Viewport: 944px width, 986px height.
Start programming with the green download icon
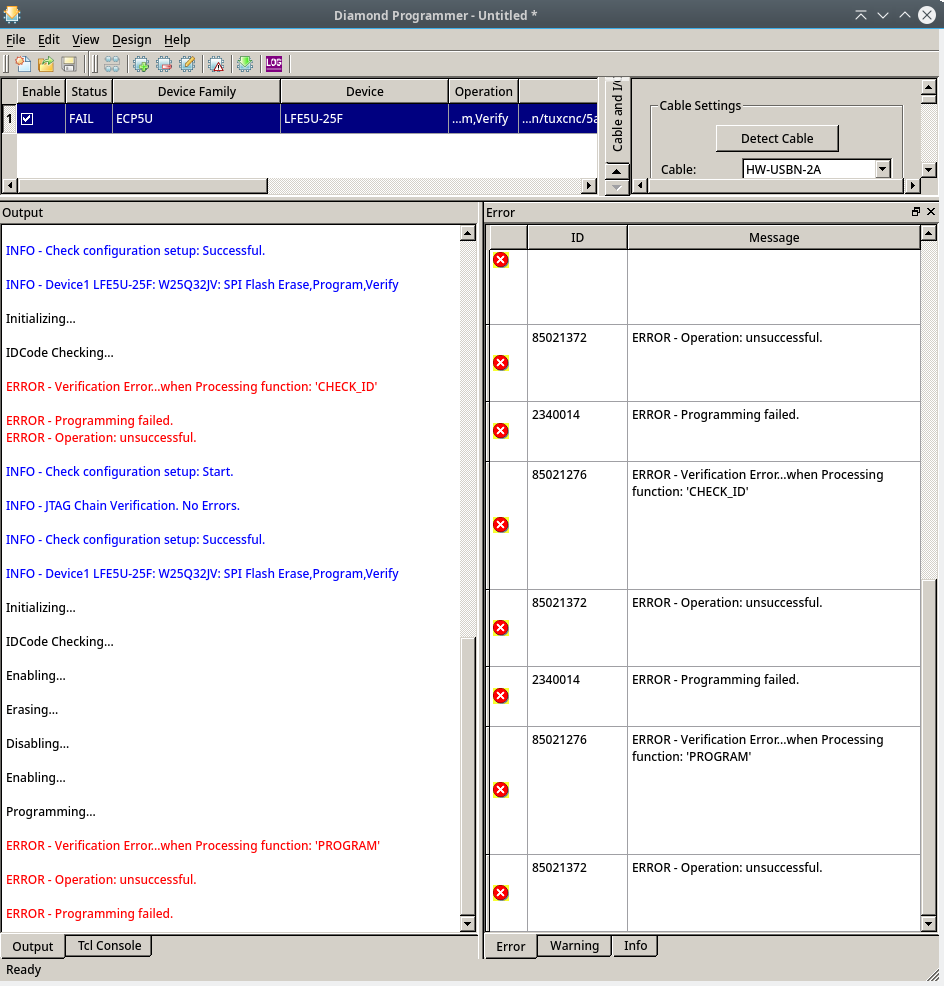point(245,64)
